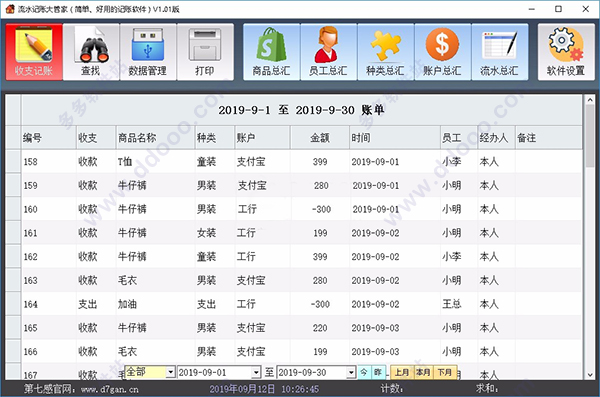This screenshot has height=397, width=600.
Task: Click the 计数 status bar entry
Action: click(x=391, y=389)
